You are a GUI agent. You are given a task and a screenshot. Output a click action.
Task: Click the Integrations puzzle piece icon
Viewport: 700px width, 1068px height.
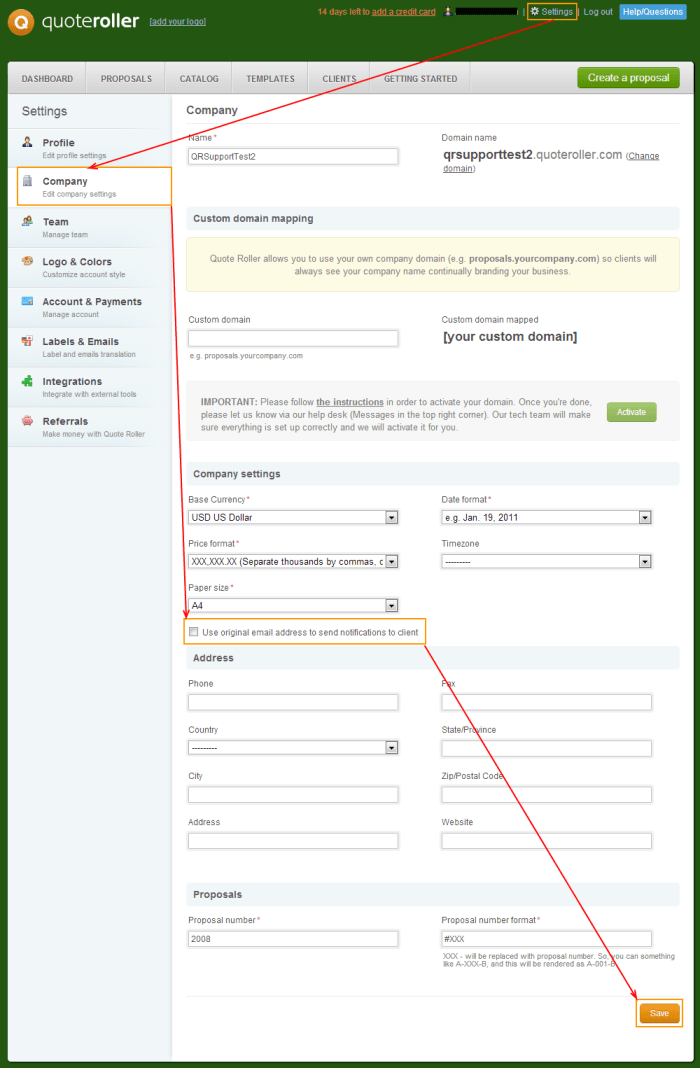[27, 381]
